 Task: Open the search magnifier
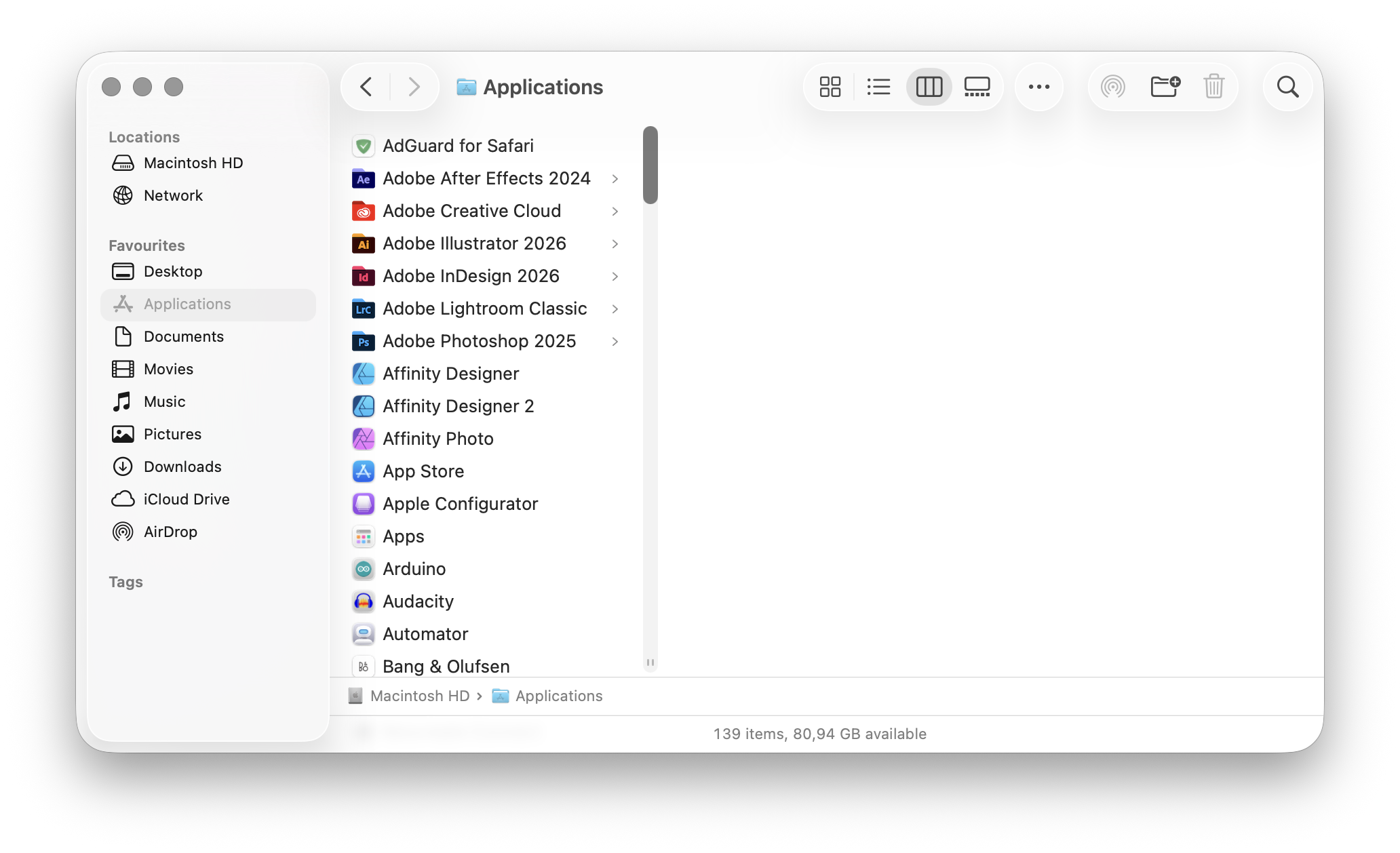point(1287,87)
